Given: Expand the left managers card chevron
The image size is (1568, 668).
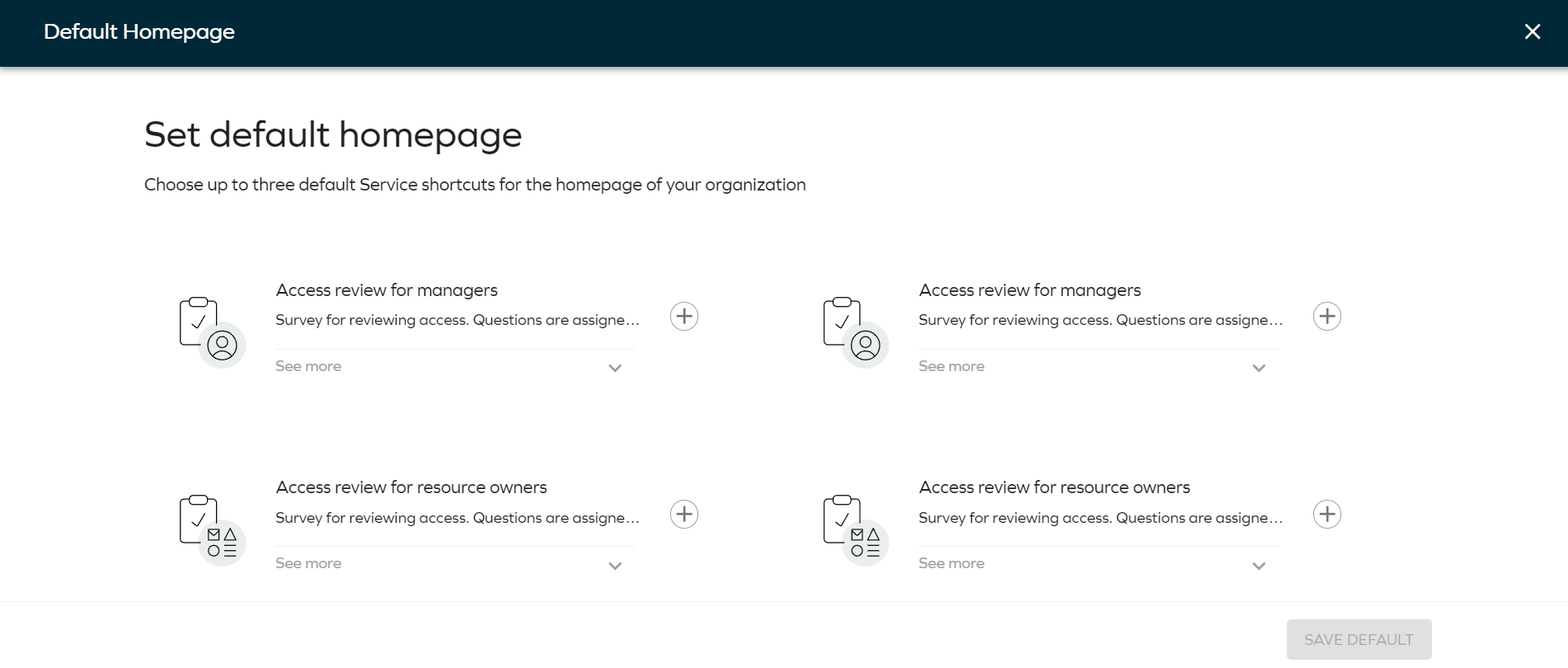Looking at the screenshot, I should 615,368.
